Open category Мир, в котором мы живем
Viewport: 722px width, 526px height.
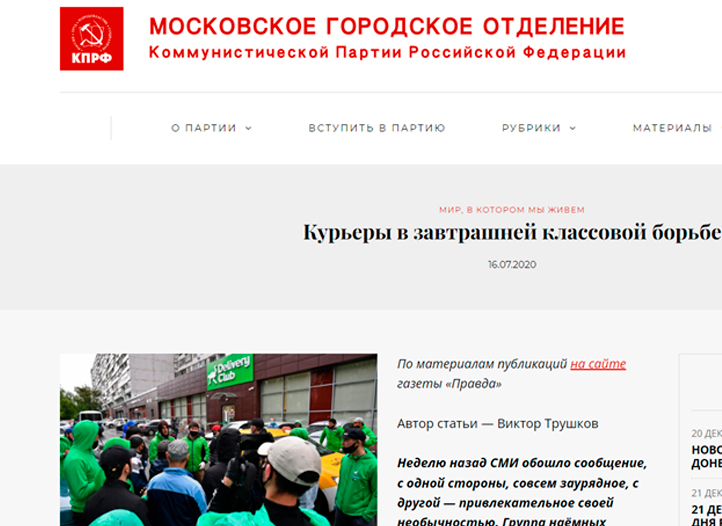click(x=512, y=210)
